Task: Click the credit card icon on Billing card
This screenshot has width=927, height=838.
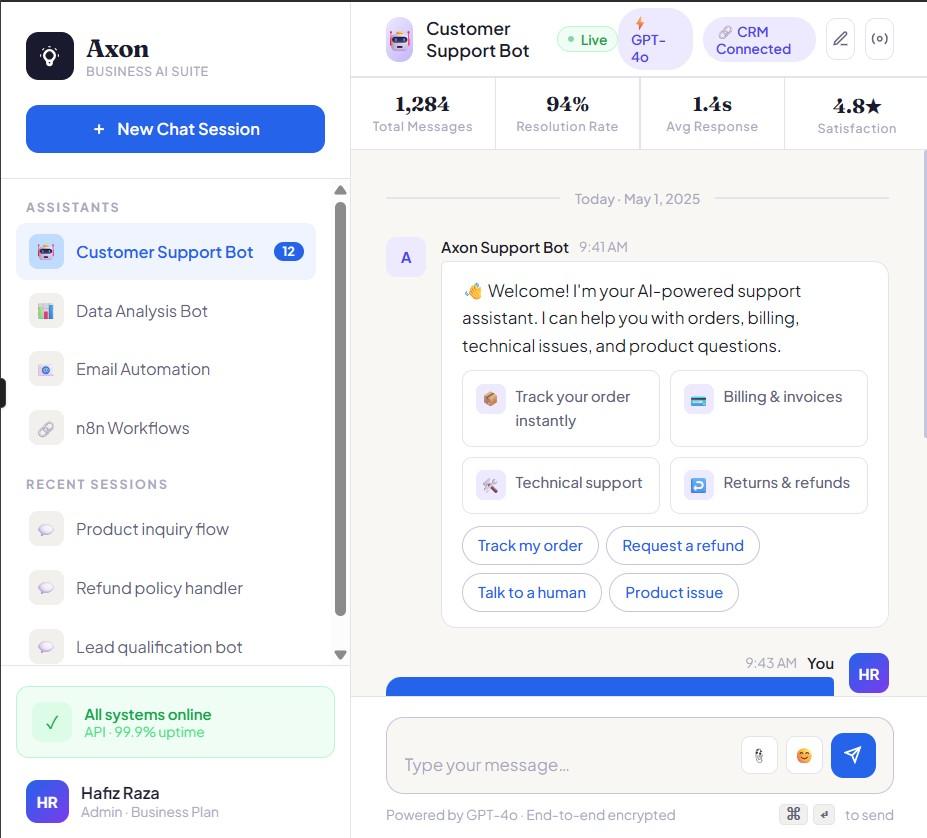Action: click(x=699, y=400)
